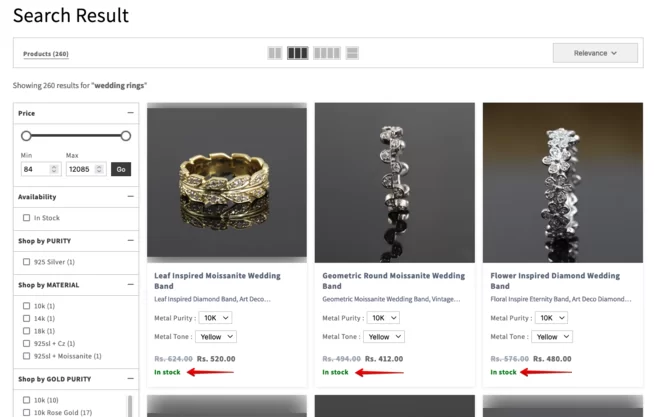Check the 10k (10) gold purity filter

pos(27,400)
